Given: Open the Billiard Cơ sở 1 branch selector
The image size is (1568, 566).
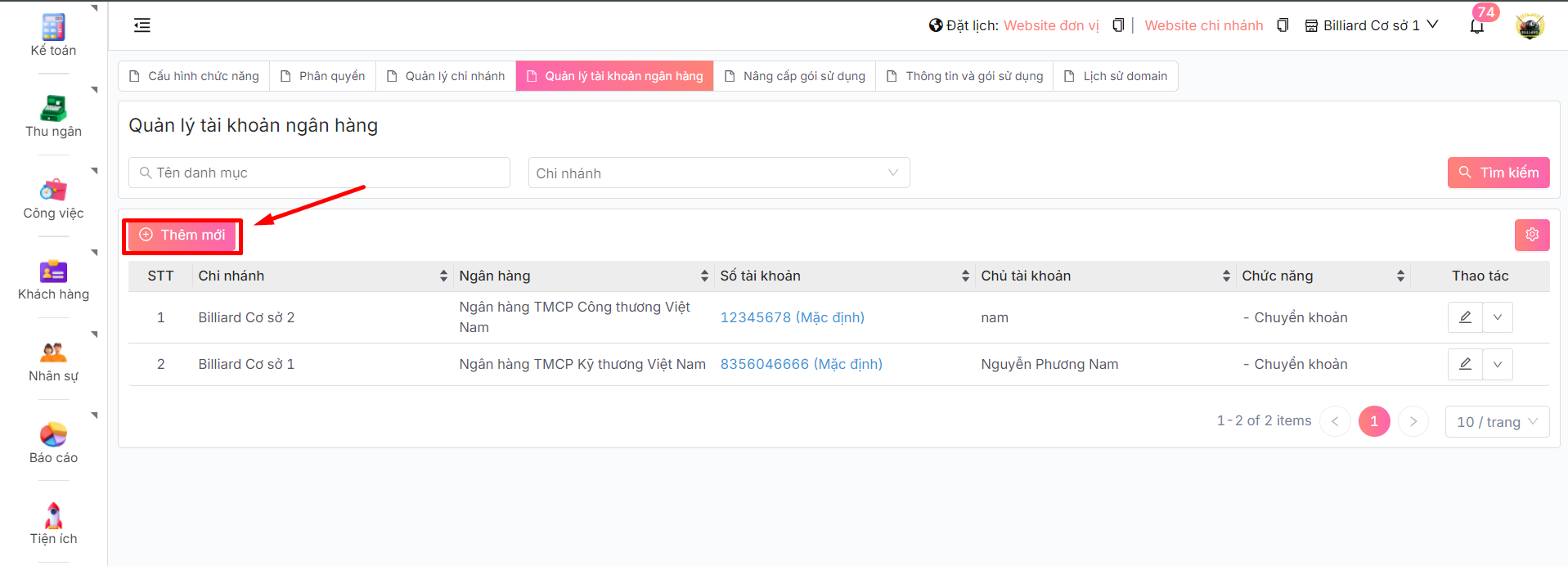Looking at the screenshot, I should pyautogui.click(x=1372, y=25).
